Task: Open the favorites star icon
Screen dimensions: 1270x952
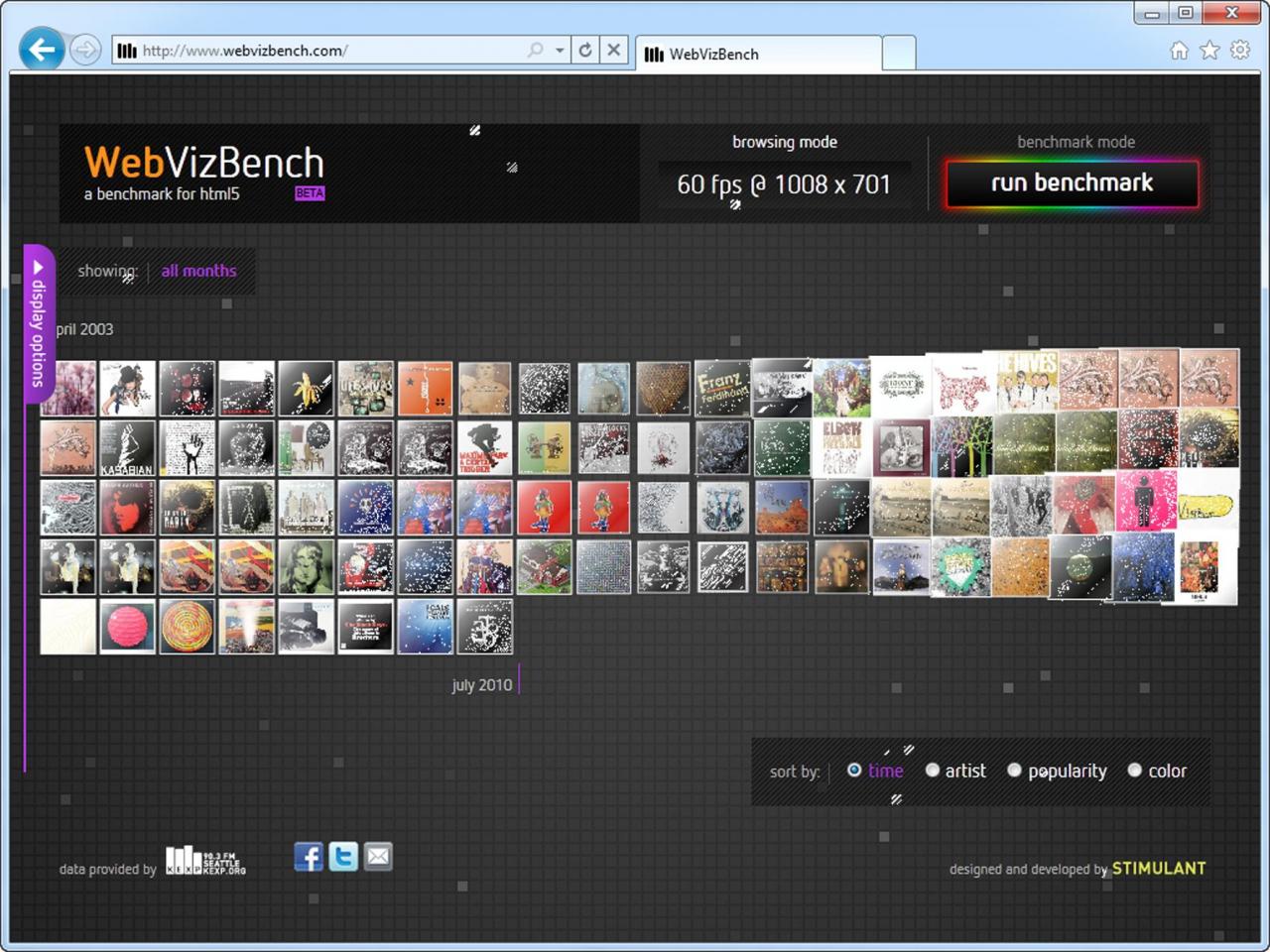Action: click(1209, 51)
